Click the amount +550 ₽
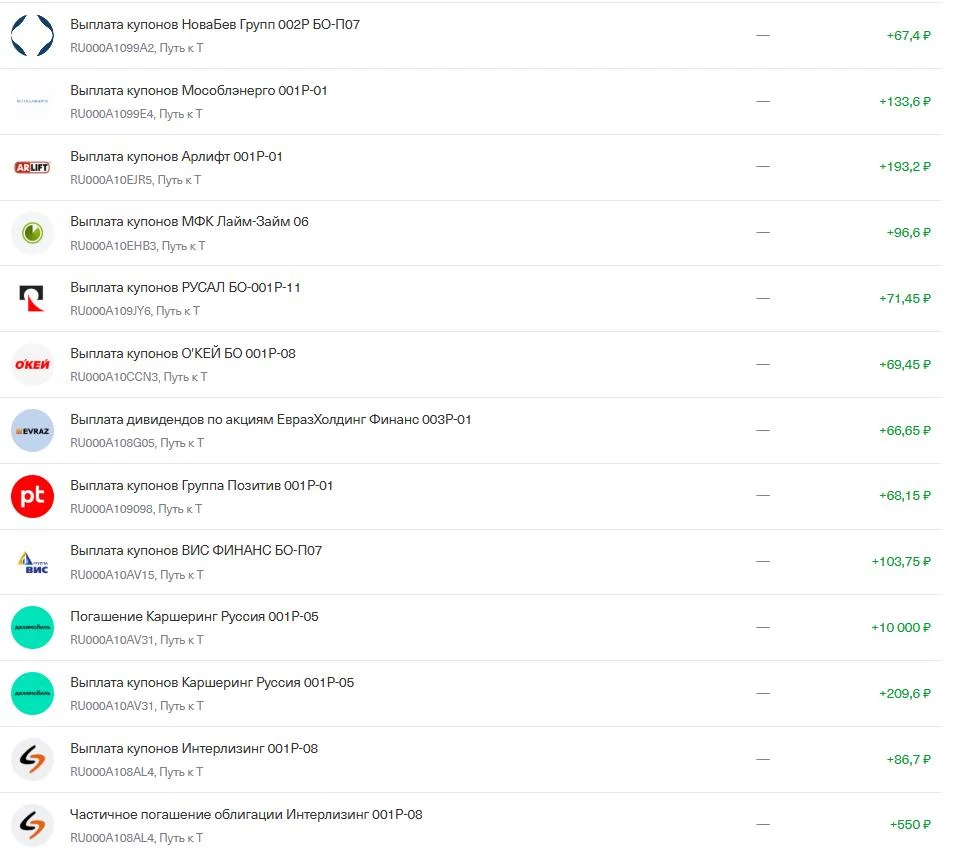This screenshot has height=858, width=956. coord(910,824)
